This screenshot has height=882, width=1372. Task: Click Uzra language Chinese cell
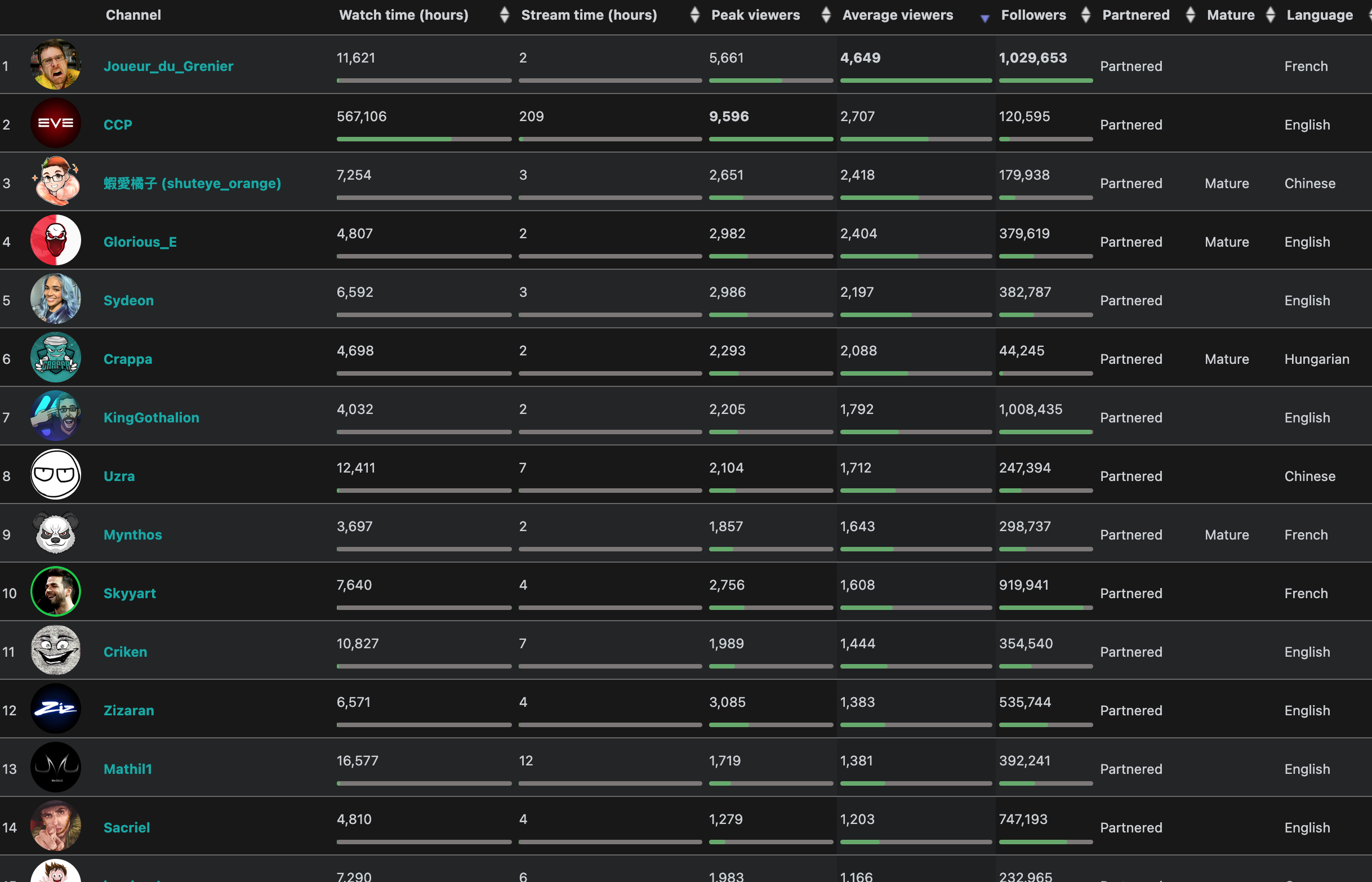coord(1309,476)
